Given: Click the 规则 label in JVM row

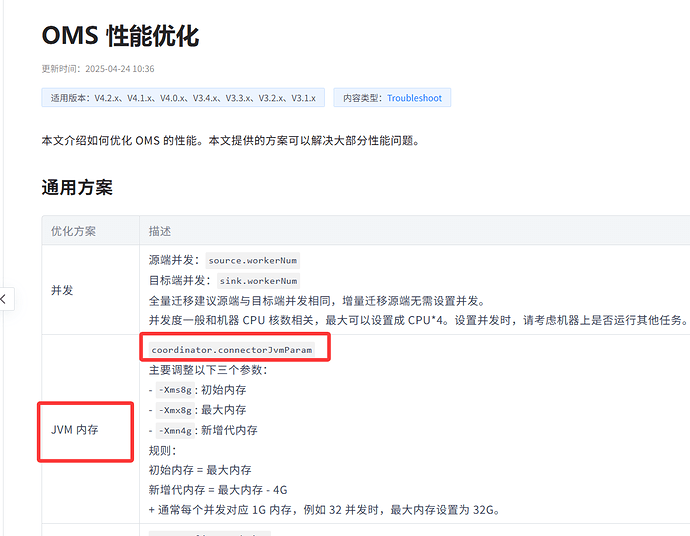Looking at the screenshot, I should pyautogui.click(x=162, y=450).
